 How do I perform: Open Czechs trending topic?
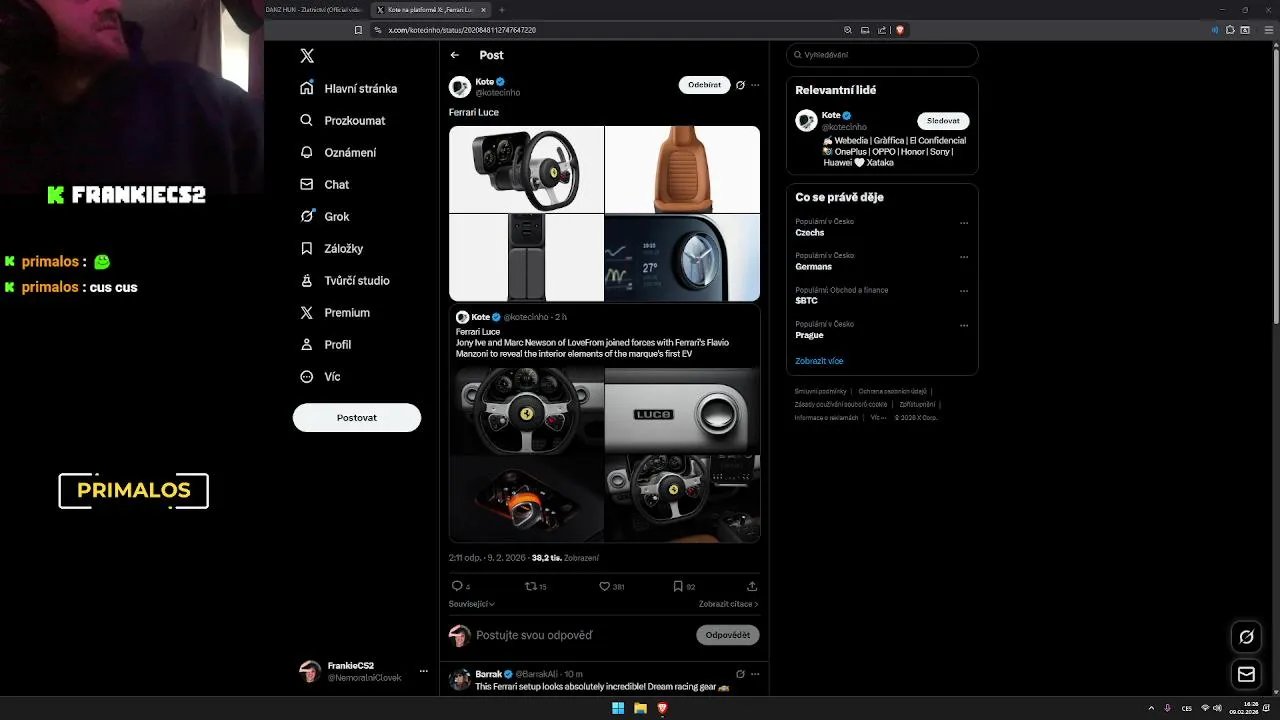click(810, 232)
